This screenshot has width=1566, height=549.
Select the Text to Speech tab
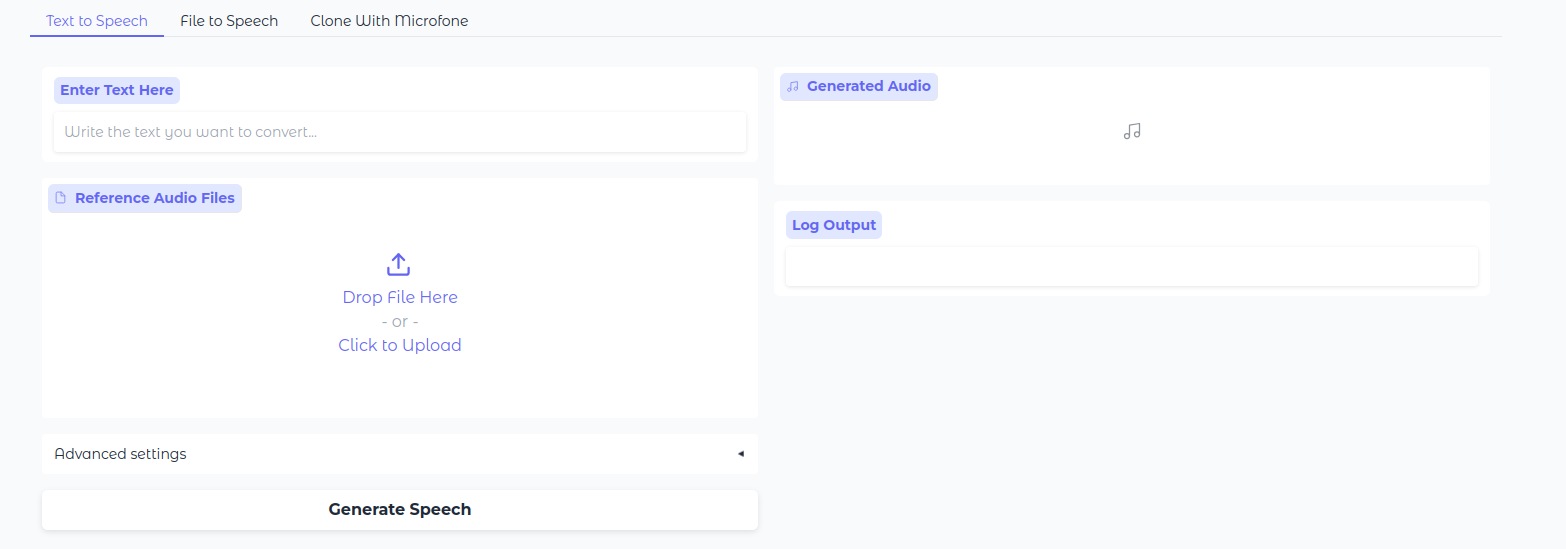pyautogui.click(x=97, y=20)
